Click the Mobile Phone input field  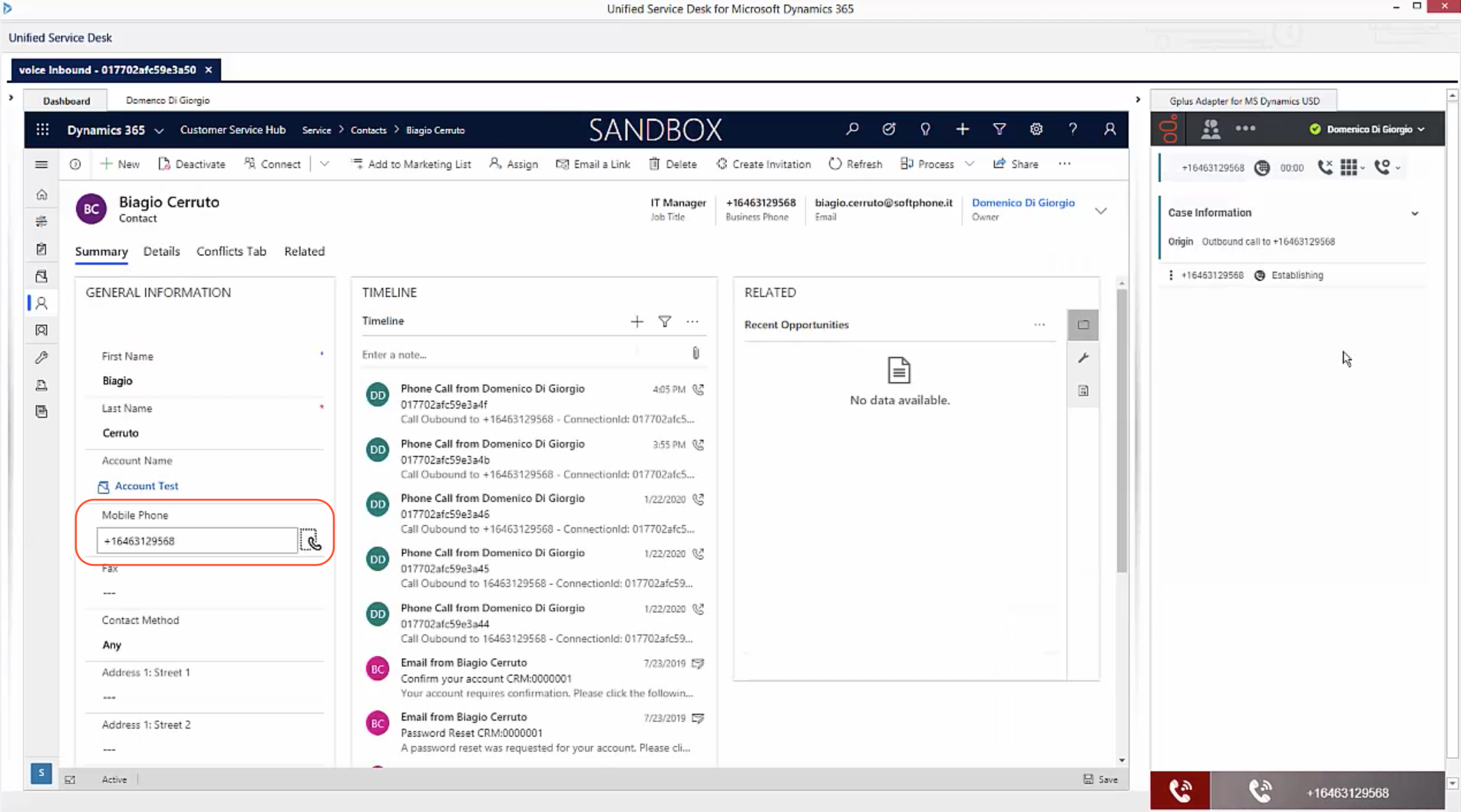coord(197,541)
